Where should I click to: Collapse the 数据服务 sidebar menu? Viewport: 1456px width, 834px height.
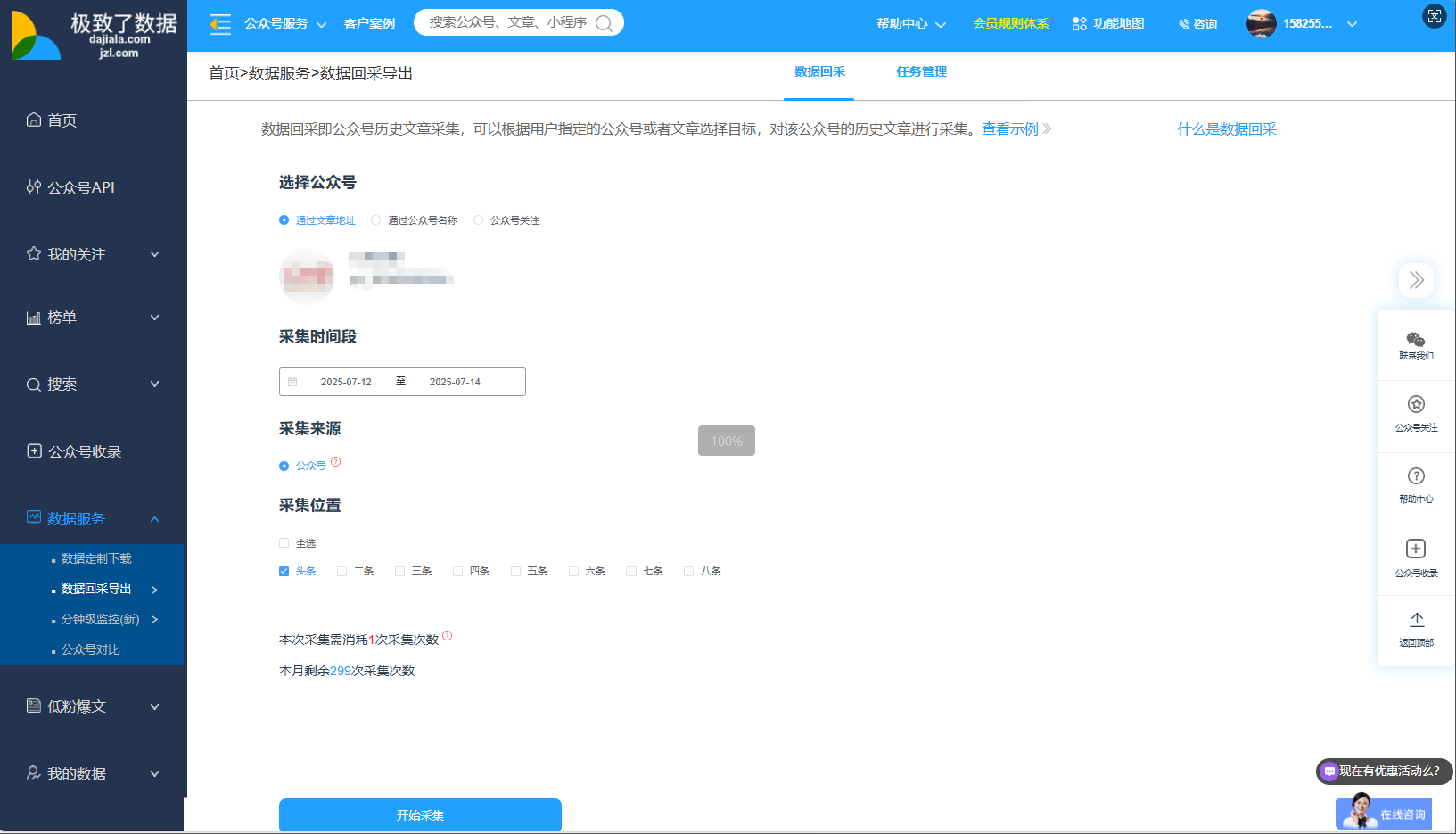155,519
